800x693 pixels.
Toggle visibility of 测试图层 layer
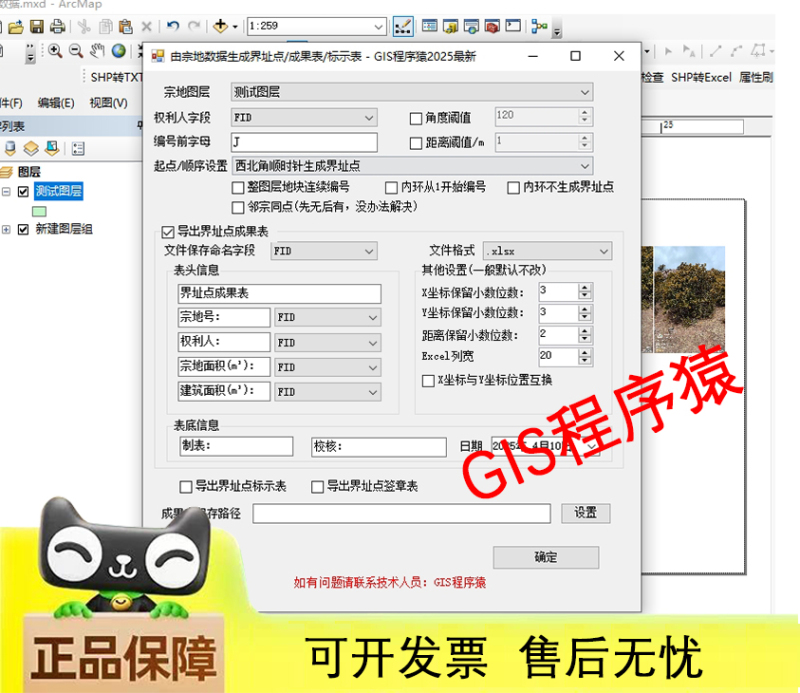[x=23, y=192]
